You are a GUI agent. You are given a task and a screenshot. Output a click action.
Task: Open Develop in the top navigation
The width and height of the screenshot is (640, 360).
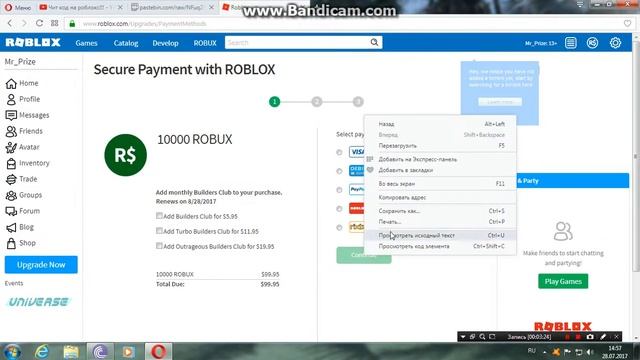click(165, 43)
